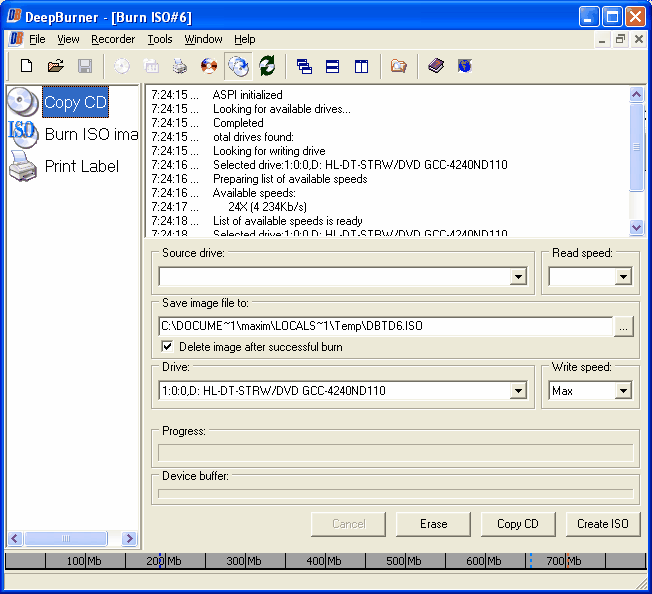Click the green refresh arrows toolbar icon
Viewport: 652px width, 594px height.
coord(267,66)
